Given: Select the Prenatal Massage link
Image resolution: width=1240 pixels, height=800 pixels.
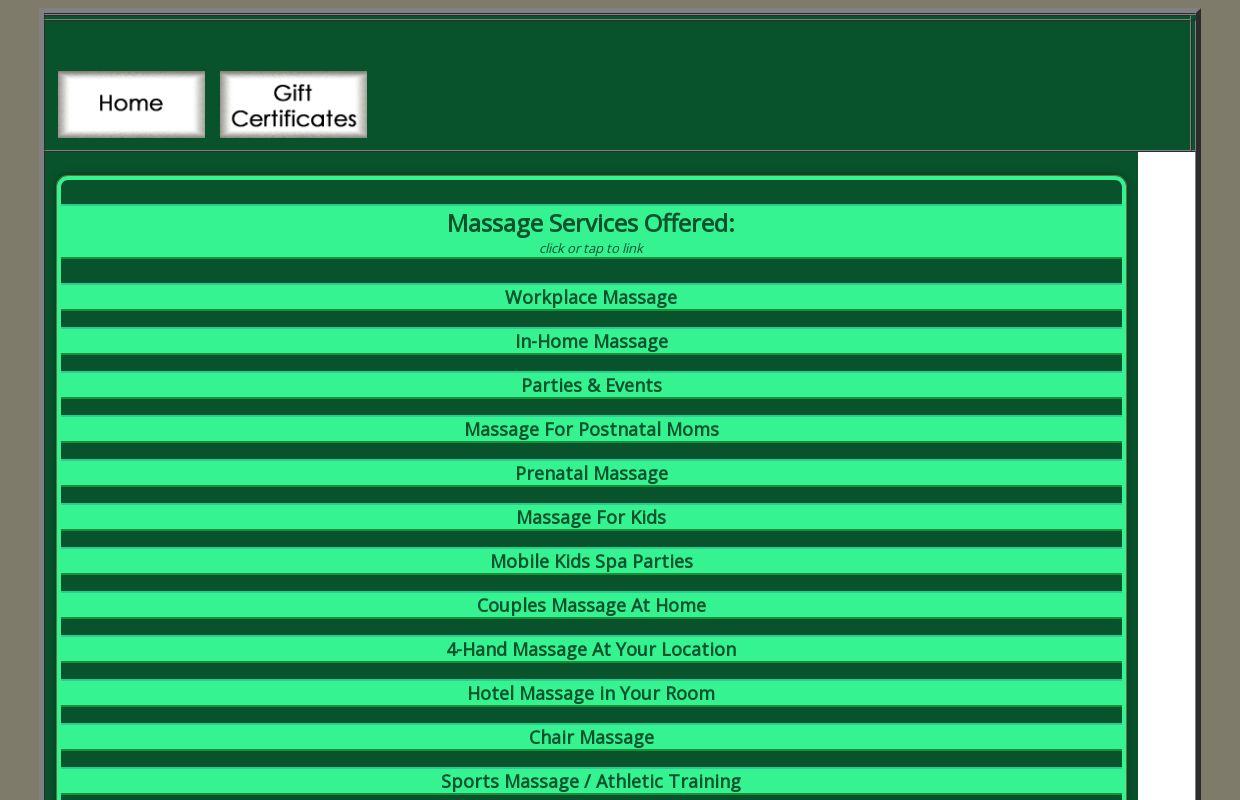Looking at the screenshot, I should tap(591, 473).
